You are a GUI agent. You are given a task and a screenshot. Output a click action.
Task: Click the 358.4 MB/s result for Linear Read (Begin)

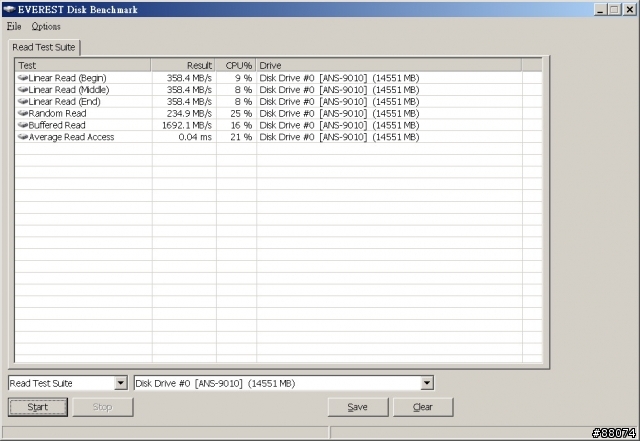189,78
